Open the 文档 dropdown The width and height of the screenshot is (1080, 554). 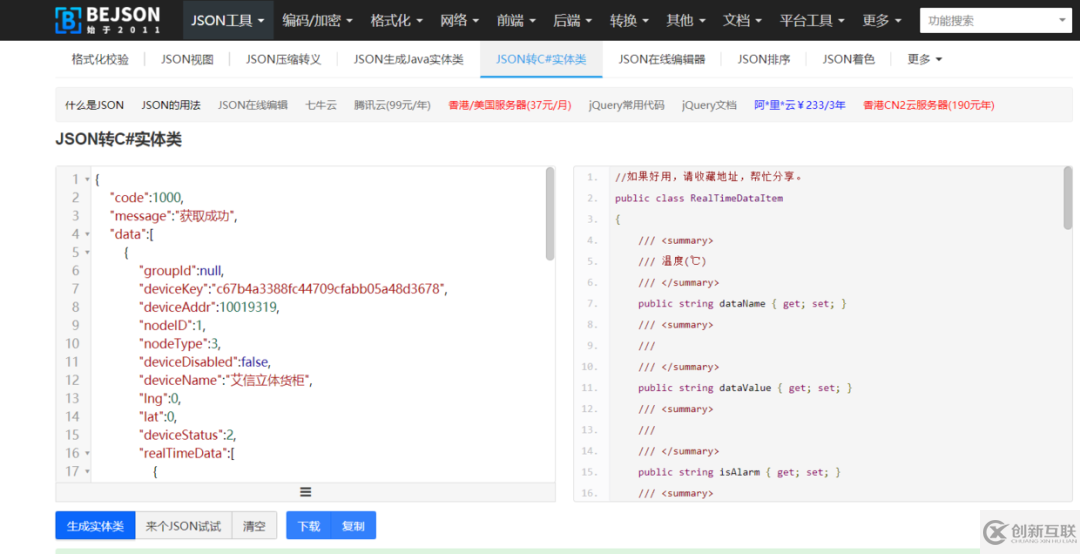coord(742,20)
